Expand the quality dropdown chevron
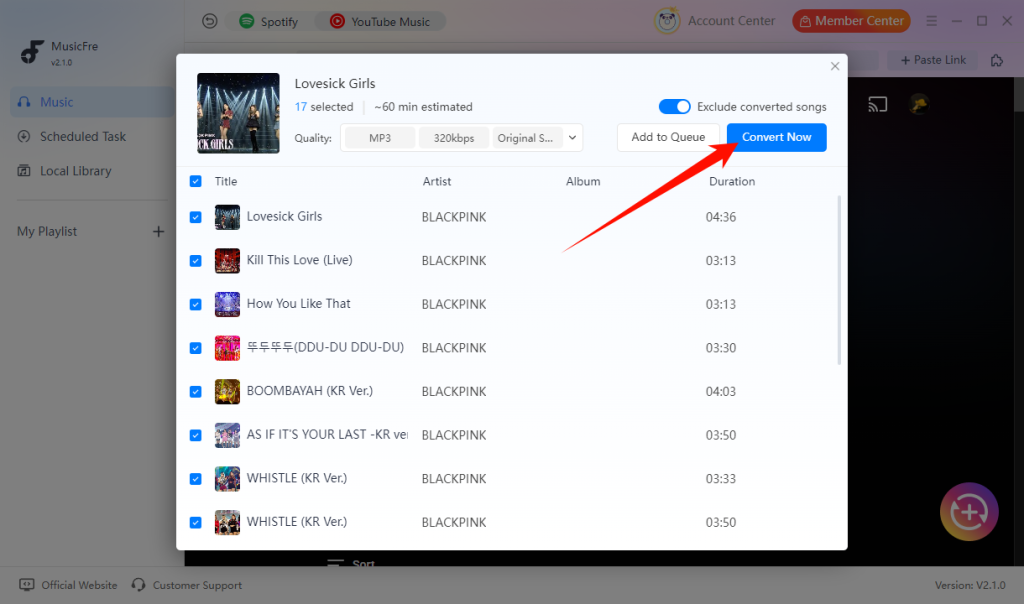1024x604 pixels. 572,138
